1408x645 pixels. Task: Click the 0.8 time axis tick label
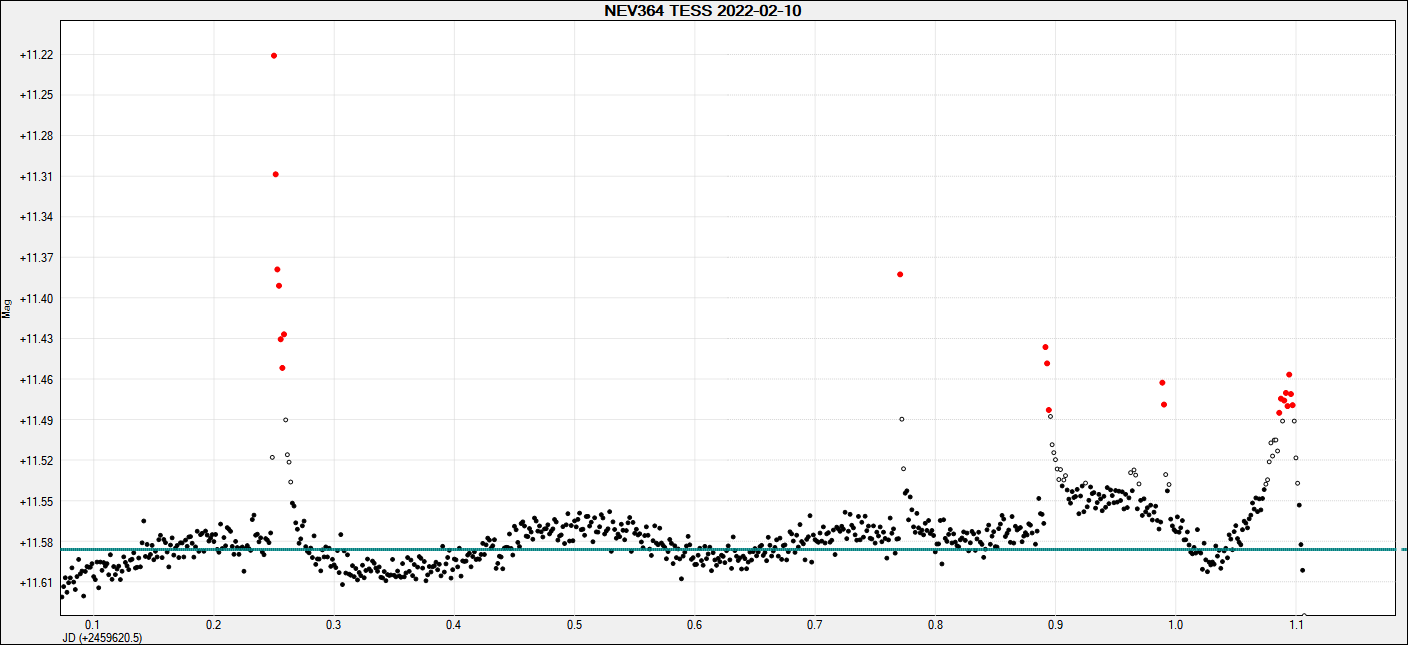tap(935, 624)
